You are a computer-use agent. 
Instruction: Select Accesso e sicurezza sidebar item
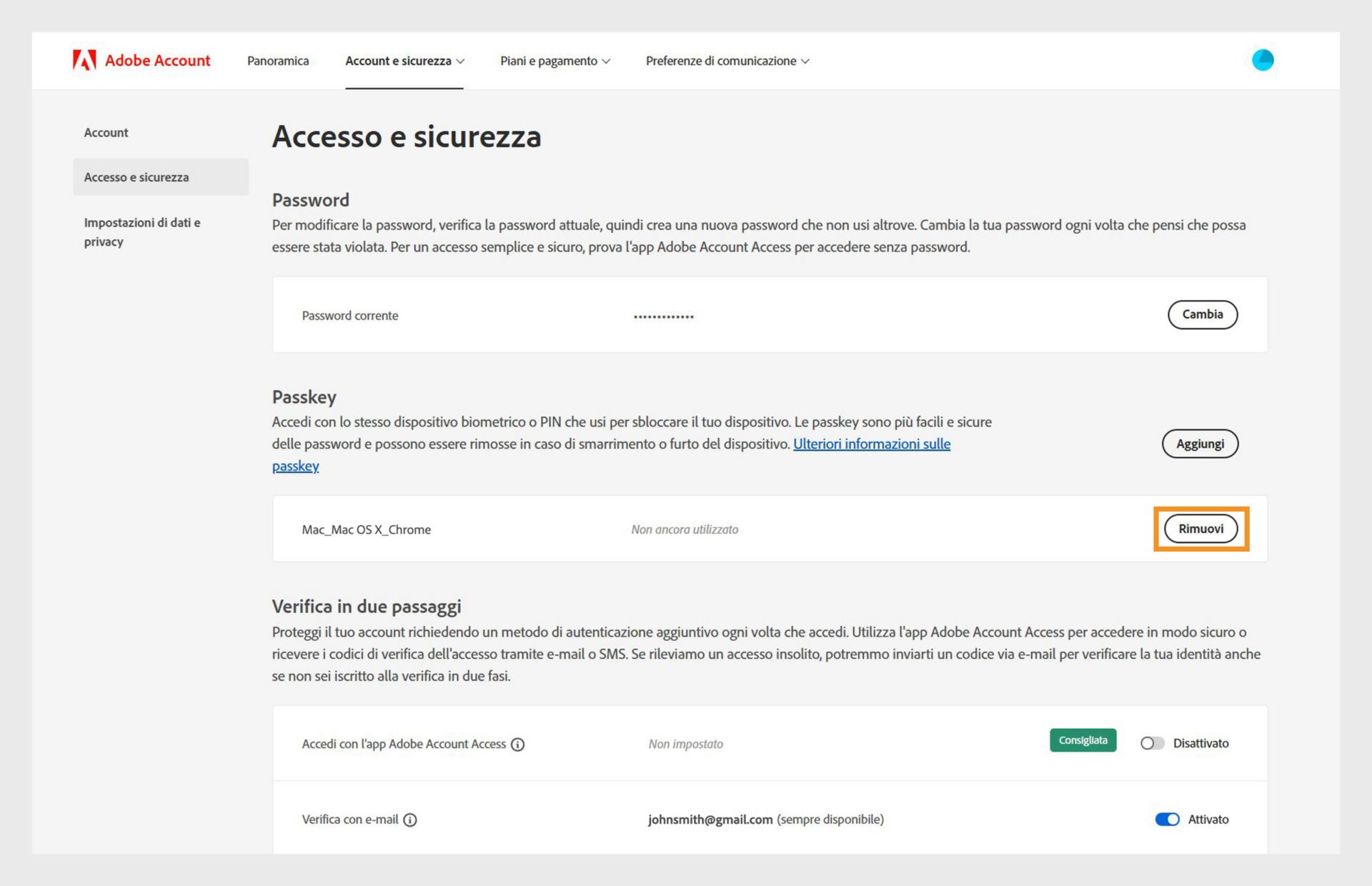(136, 177)
